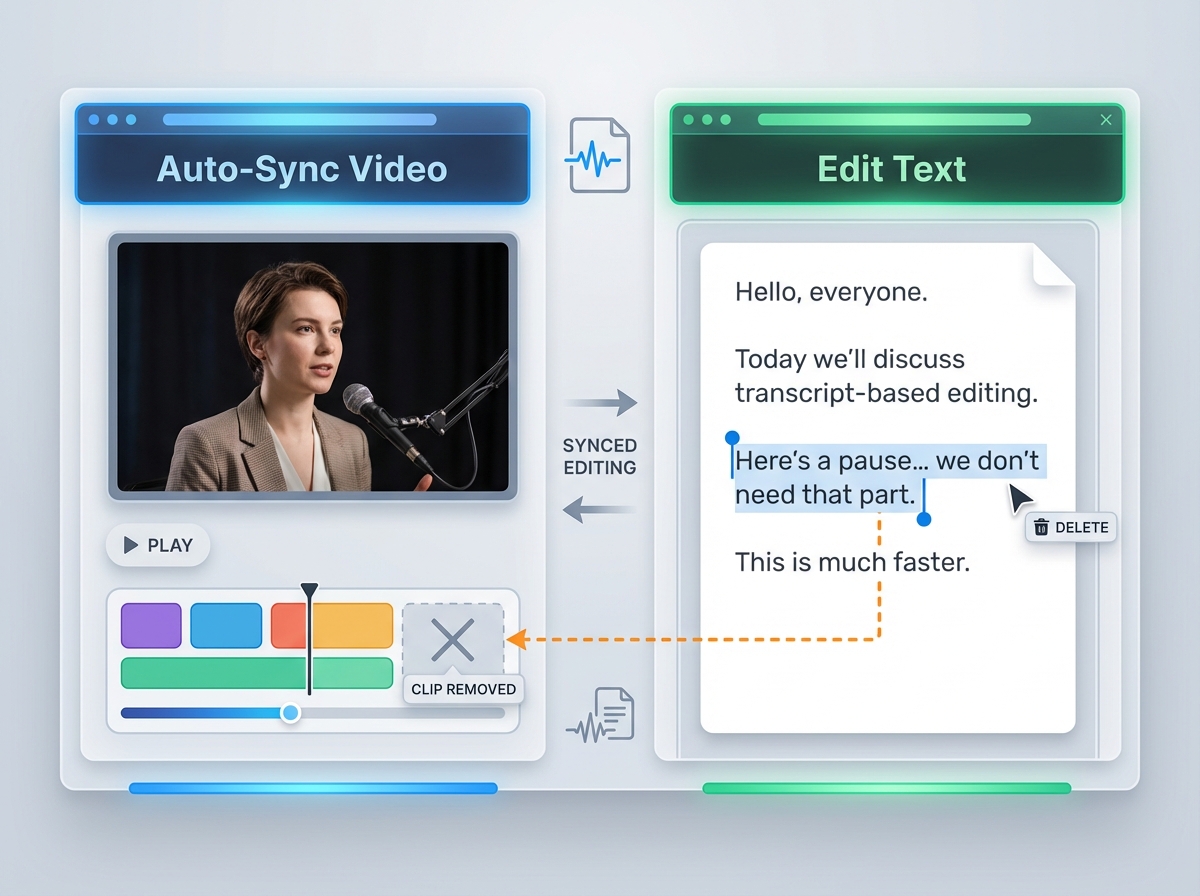Viewport: 1200px width, 896px height.
Task: Click the transcript waveform document icon
Action: [x=602, y=716]
